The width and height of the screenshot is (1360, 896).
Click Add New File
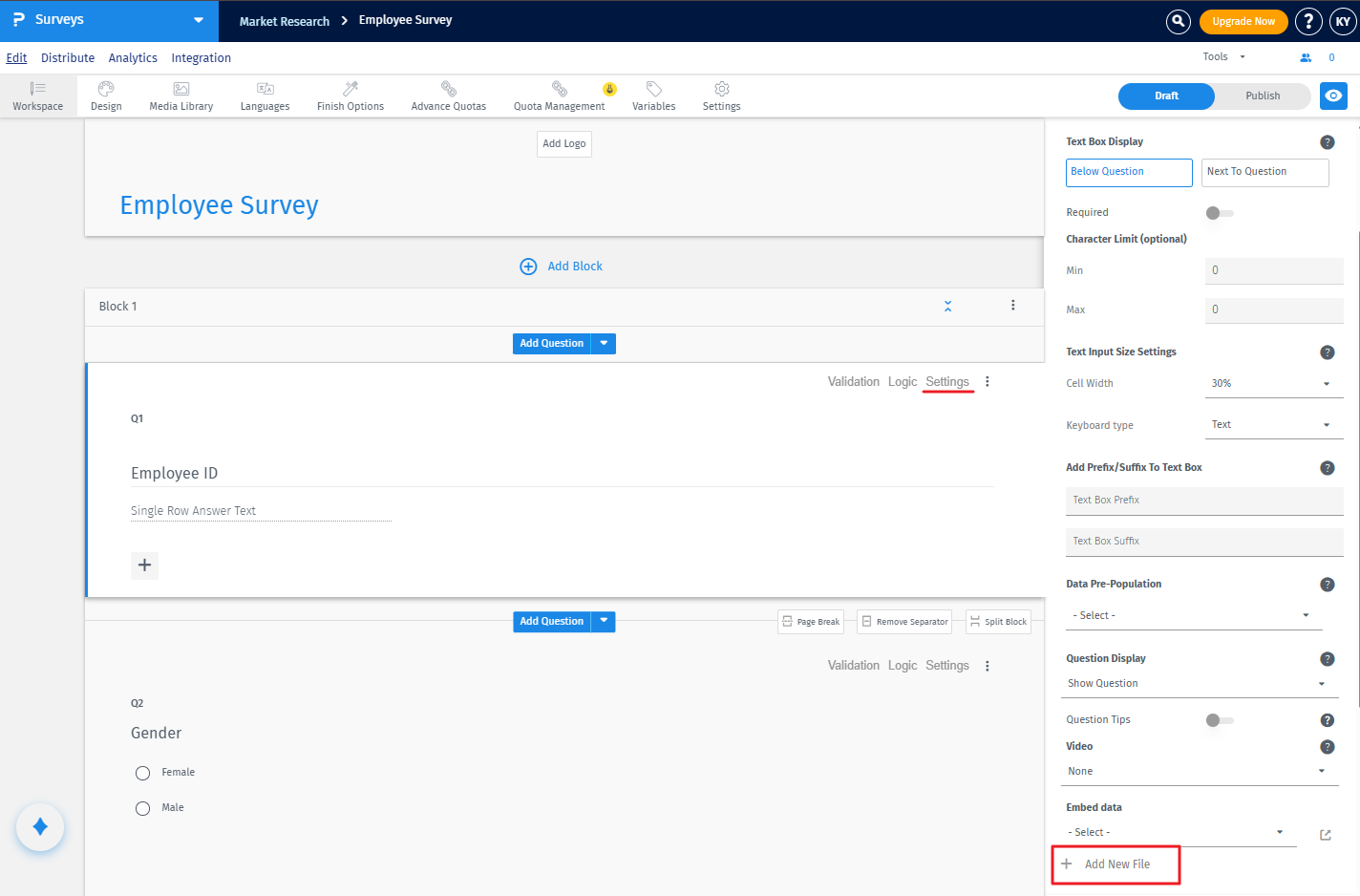tap(1116, 864)
